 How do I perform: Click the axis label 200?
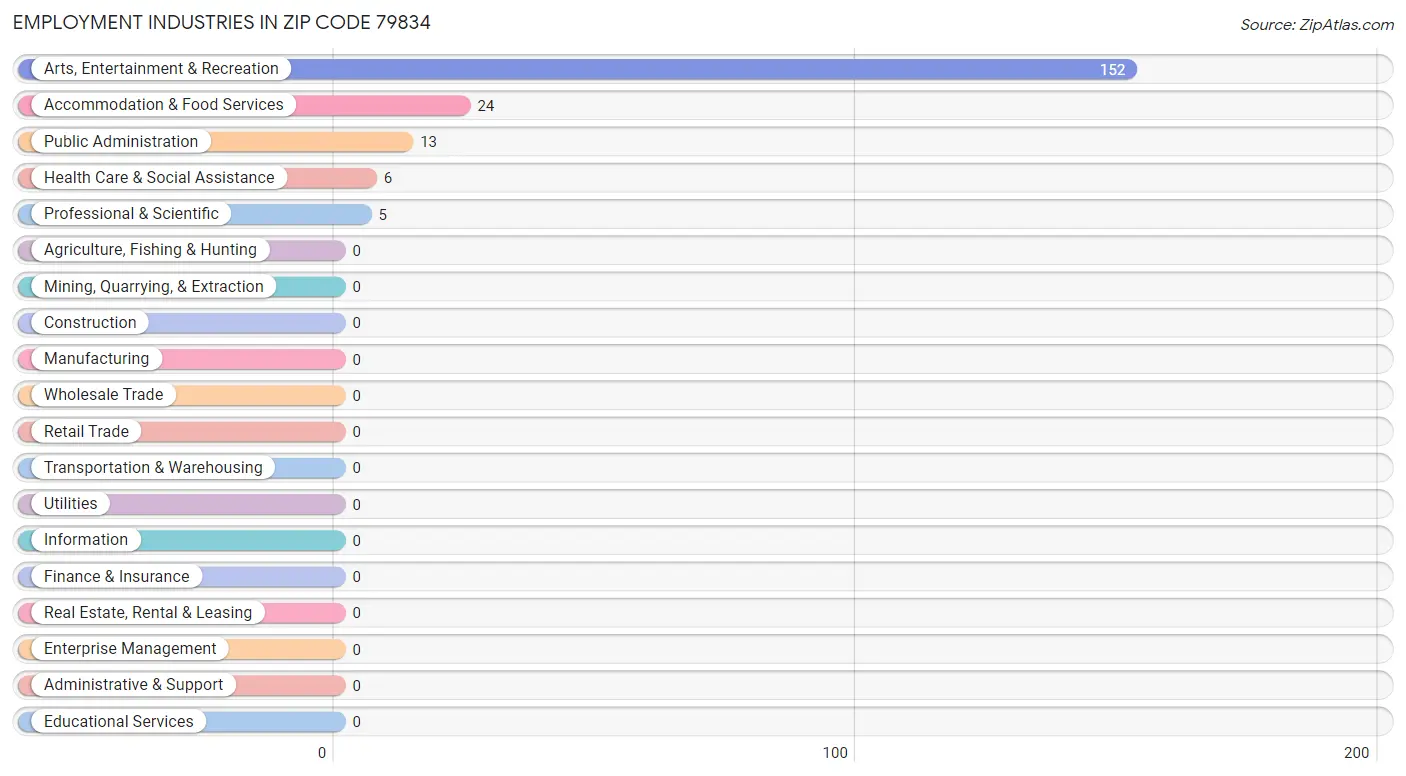click(1357, 753)
